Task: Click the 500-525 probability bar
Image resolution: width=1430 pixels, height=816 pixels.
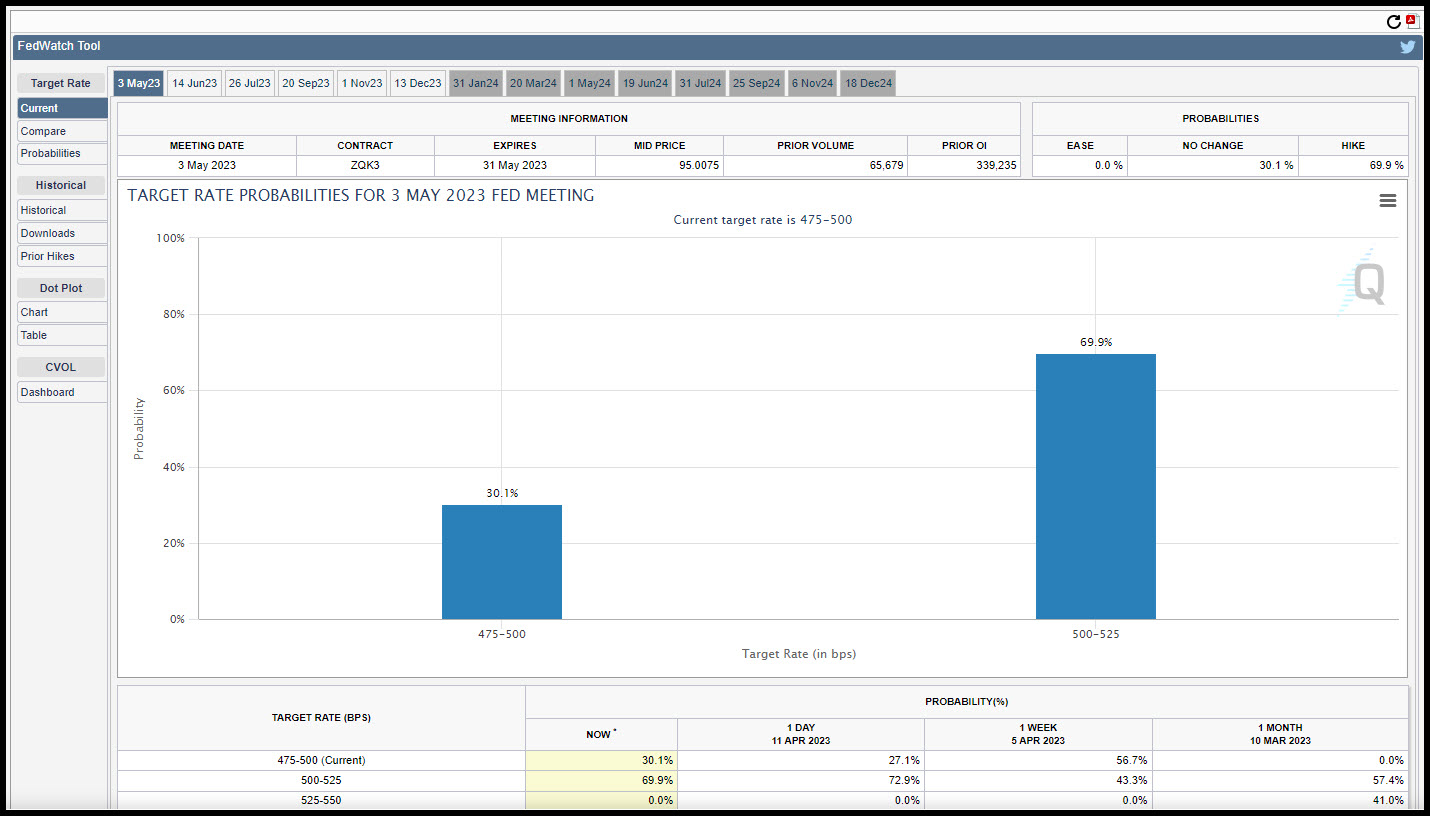Action: [1095, 486]
